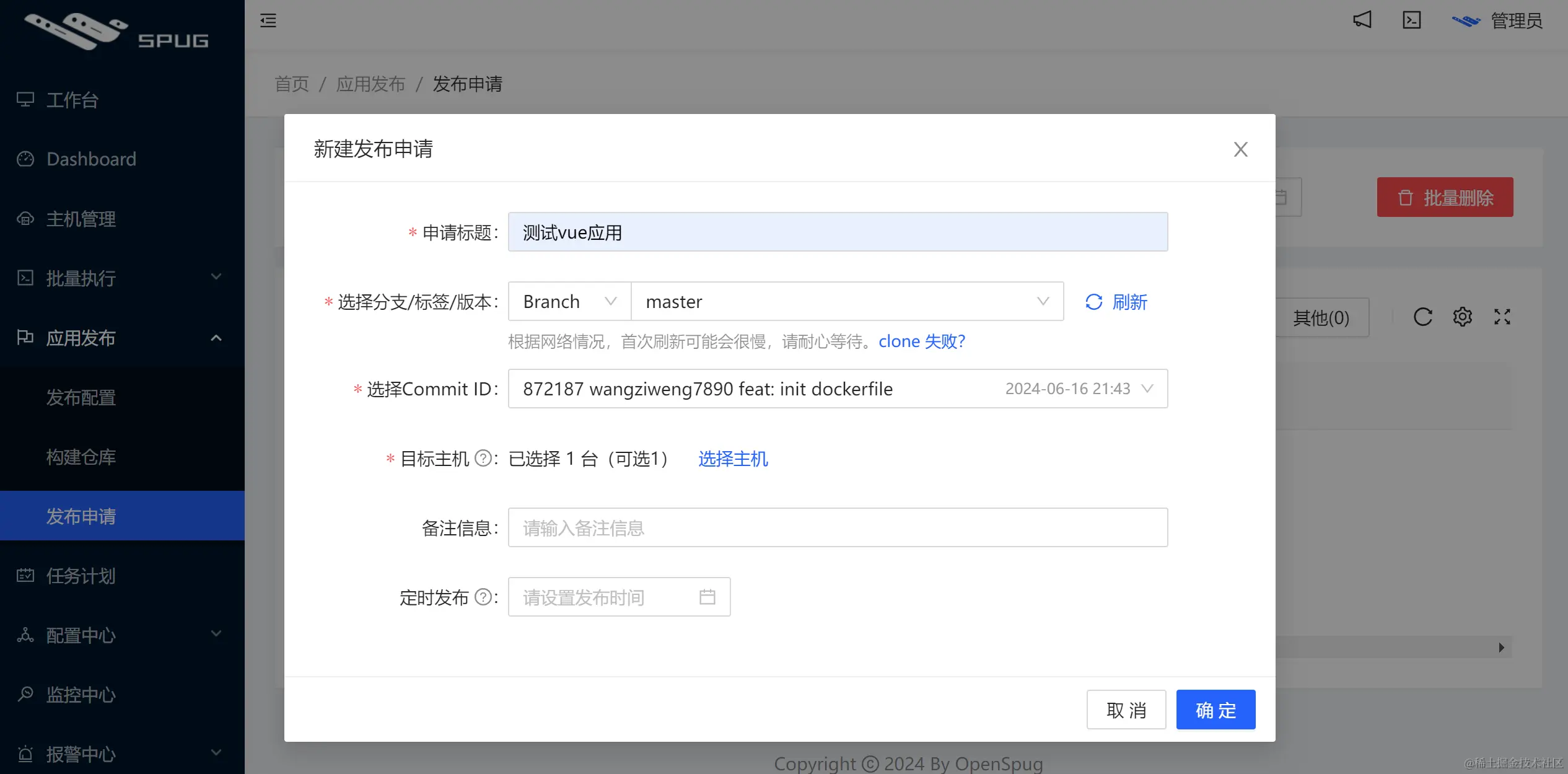Screen dimensions: 1568x774
Task: Click help icon next to 定时发布
Action: pyautogui.click(x=483, y=597)
